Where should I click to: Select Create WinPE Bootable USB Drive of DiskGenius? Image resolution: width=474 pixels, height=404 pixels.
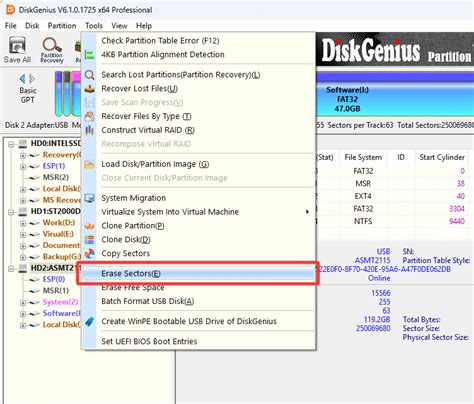point(198,321)
